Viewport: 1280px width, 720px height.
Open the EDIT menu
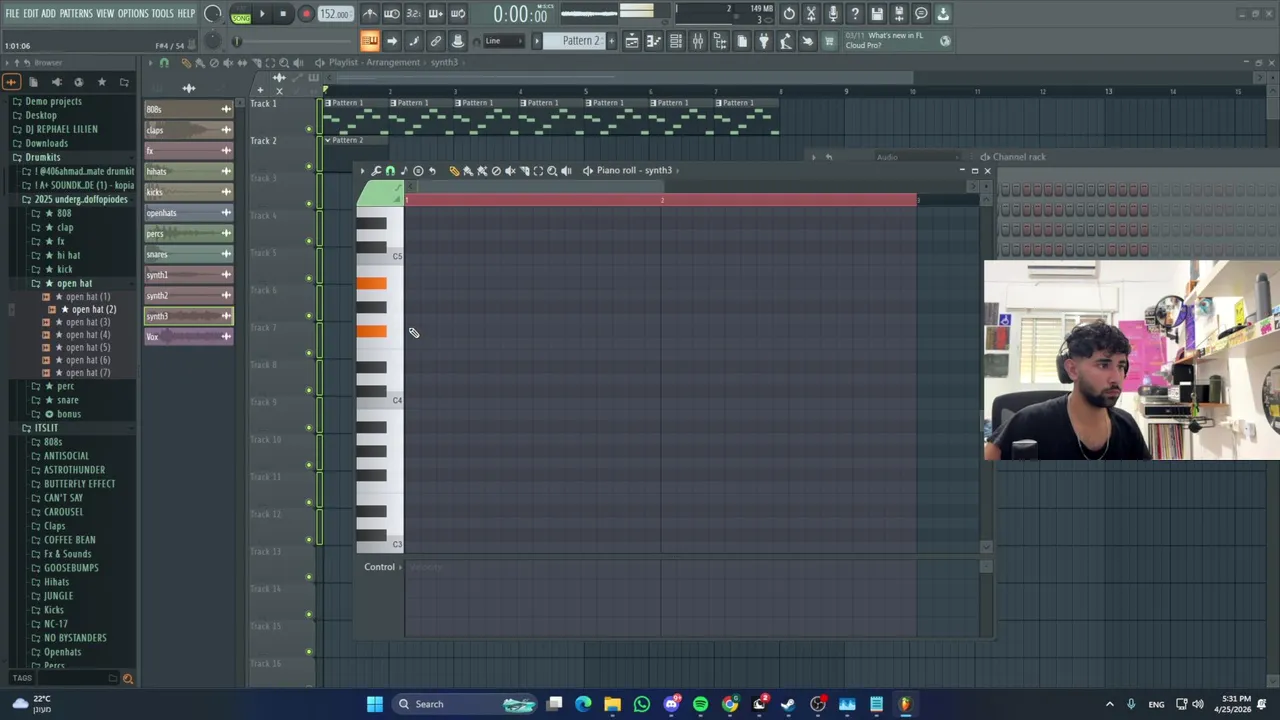(30, 13)
